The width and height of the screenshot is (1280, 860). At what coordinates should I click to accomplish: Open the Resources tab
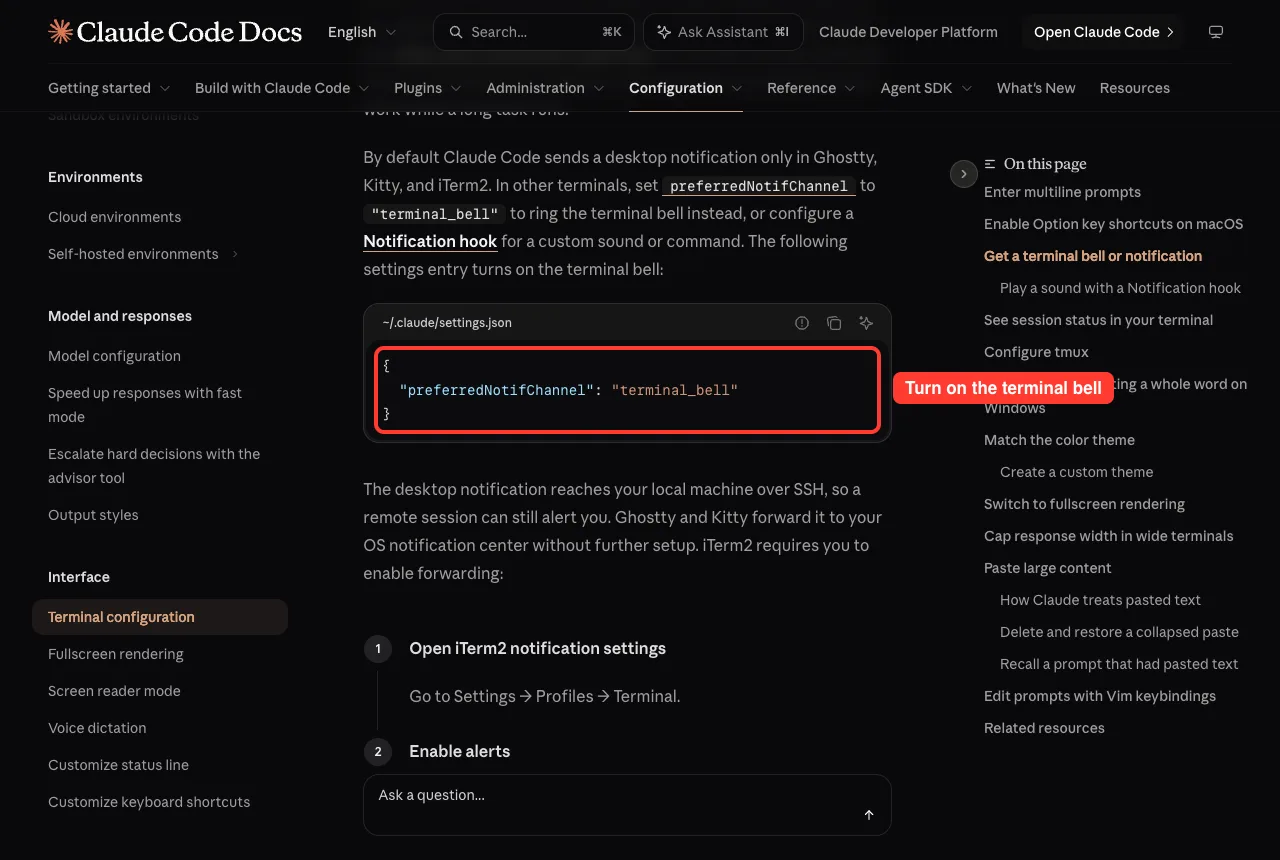[1135, 88]
